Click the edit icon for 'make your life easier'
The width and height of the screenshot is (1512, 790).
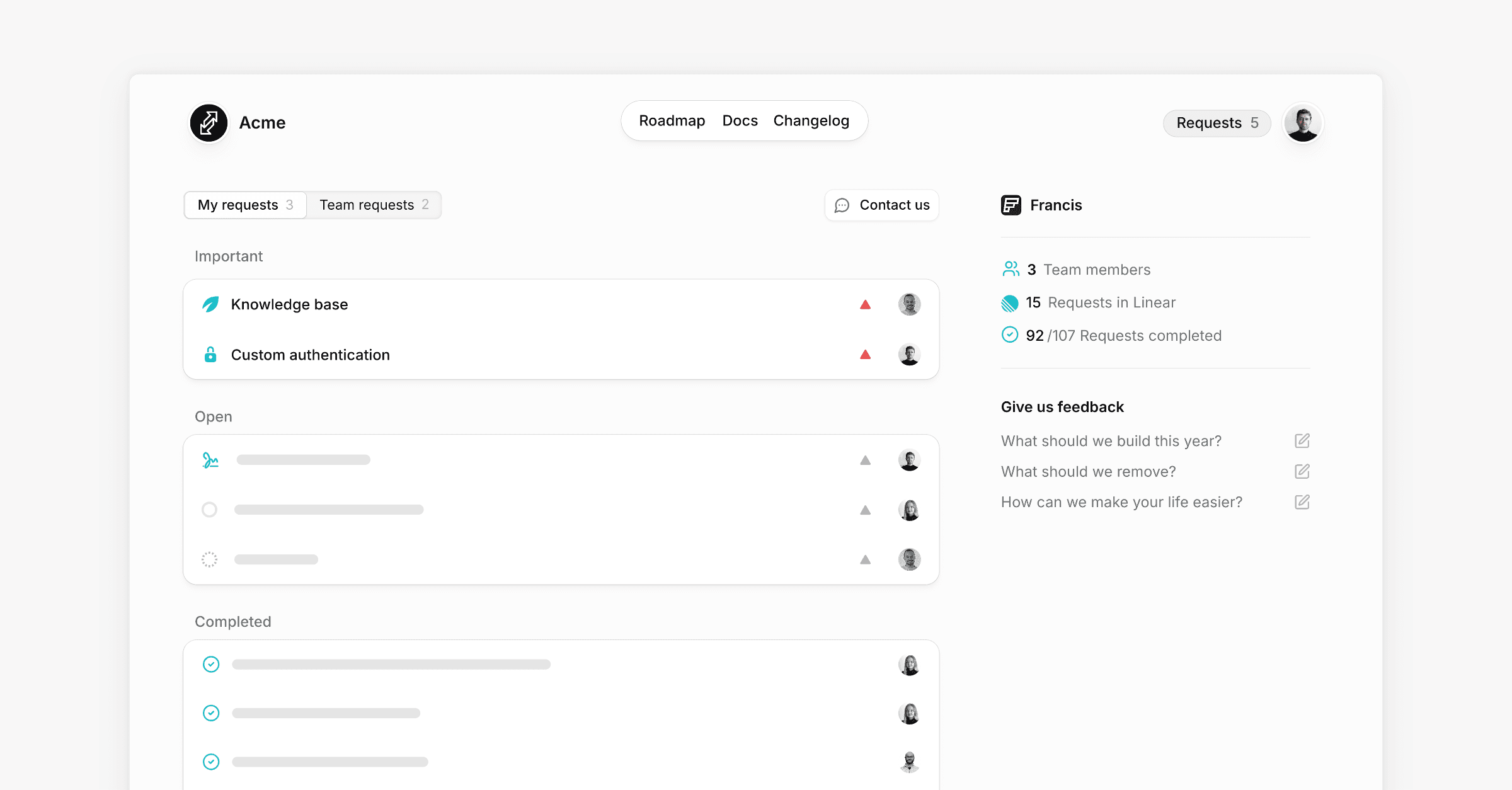click(1302, 502)
